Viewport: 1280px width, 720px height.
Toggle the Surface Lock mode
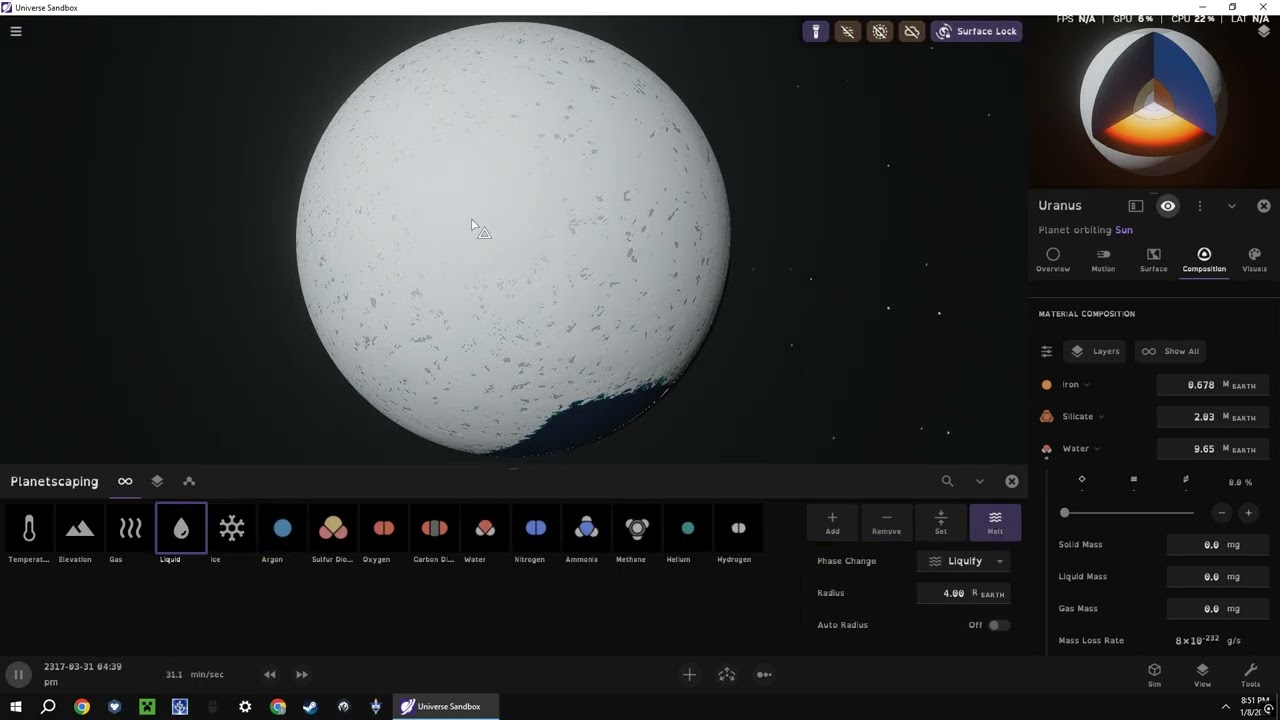(976, 31)
